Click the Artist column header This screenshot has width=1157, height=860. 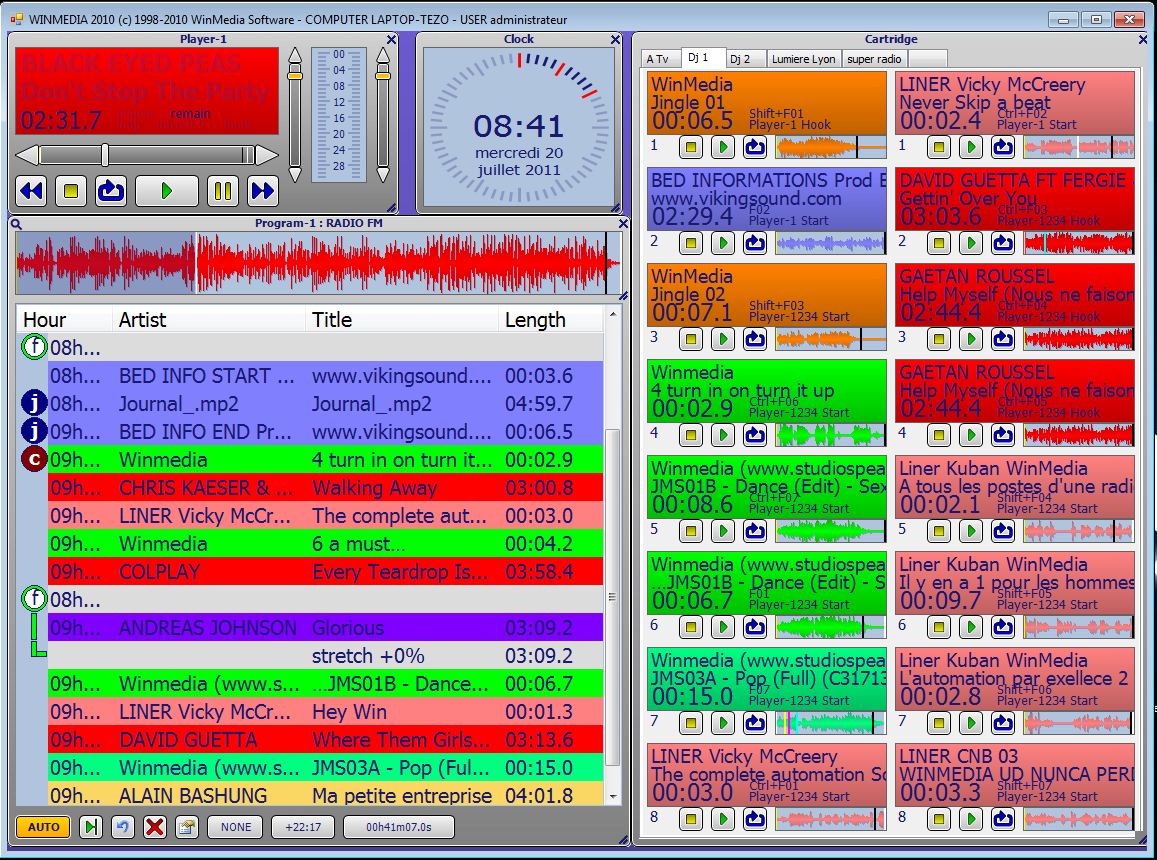(209, 320)
